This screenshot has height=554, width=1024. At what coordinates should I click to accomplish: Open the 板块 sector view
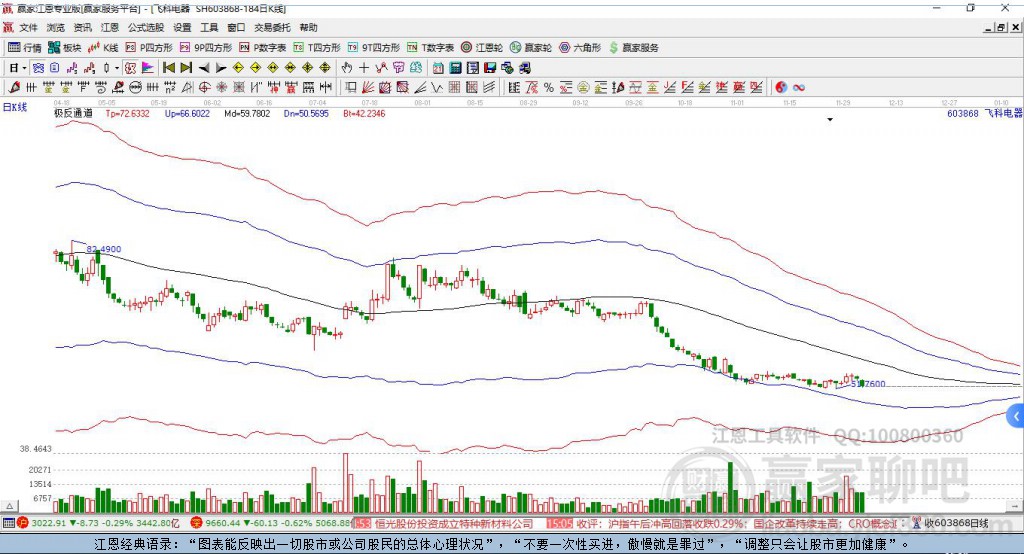coord(64,48)
